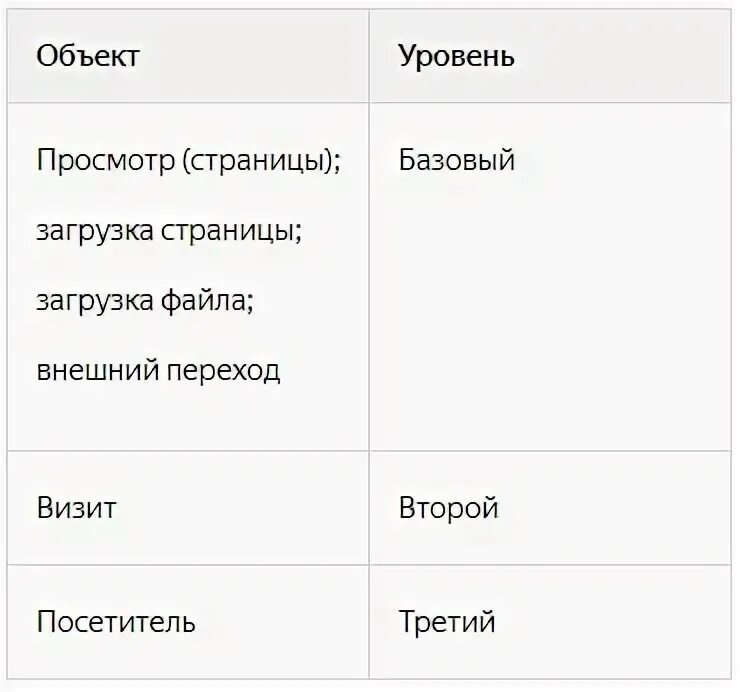Click the word "загрузка" before "файла"
The image size is (740, 692).
[95, 301]
